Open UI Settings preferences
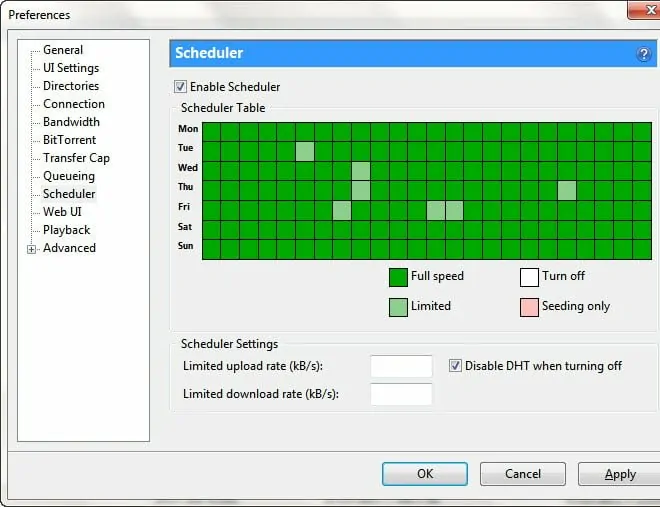 tap(71, 68)
